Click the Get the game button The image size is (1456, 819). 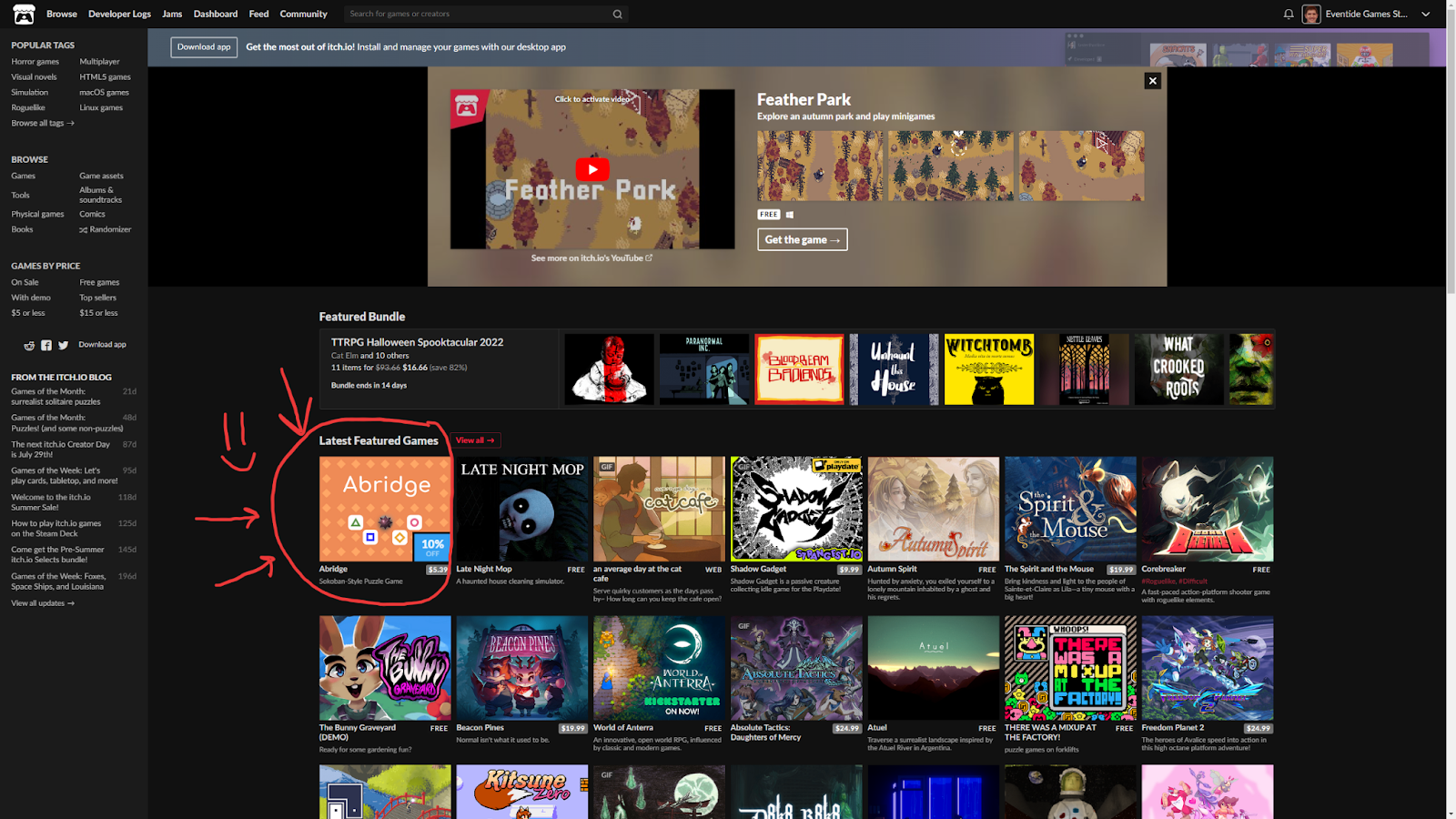click(803, 239)
